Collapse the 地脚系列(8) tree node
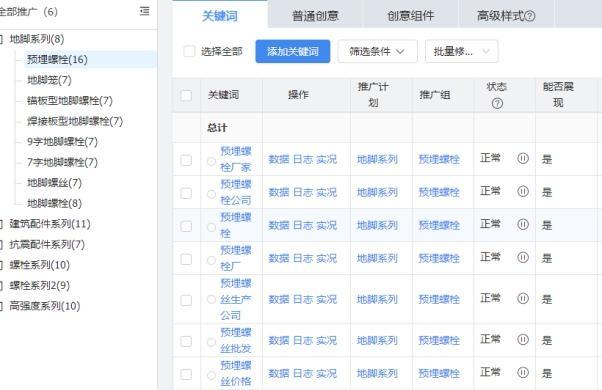This screenshot has width=602, height=390. pos(1,39)
